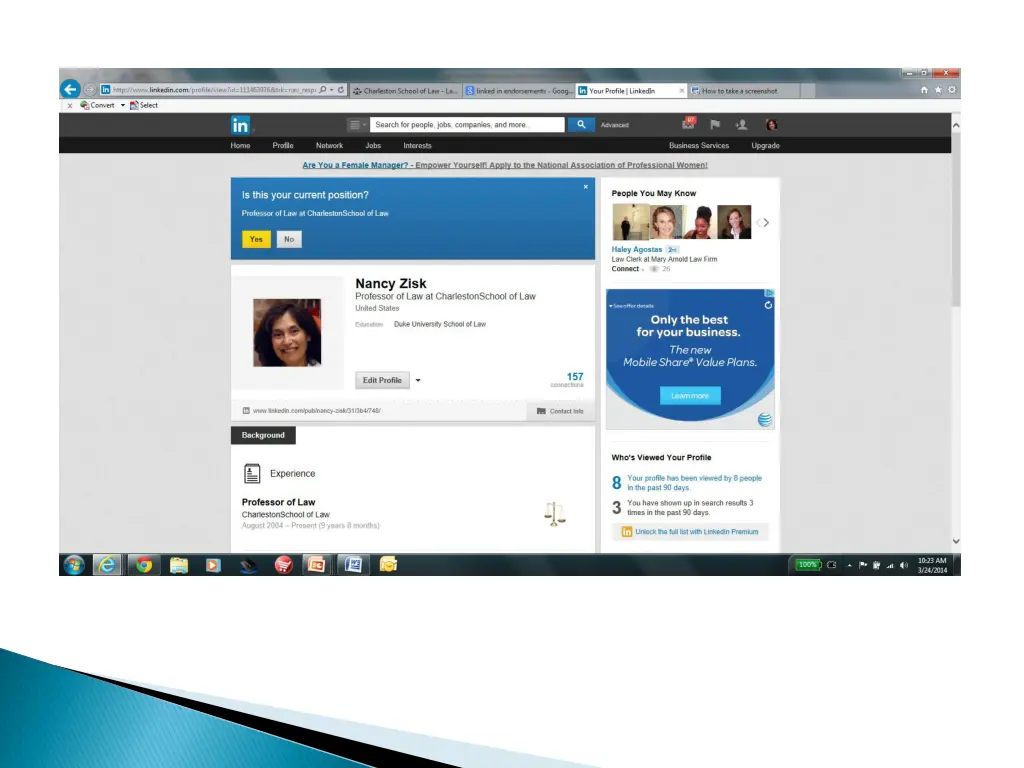
Task: Click the Nancy Zisk profile photo
Action: 287,332
